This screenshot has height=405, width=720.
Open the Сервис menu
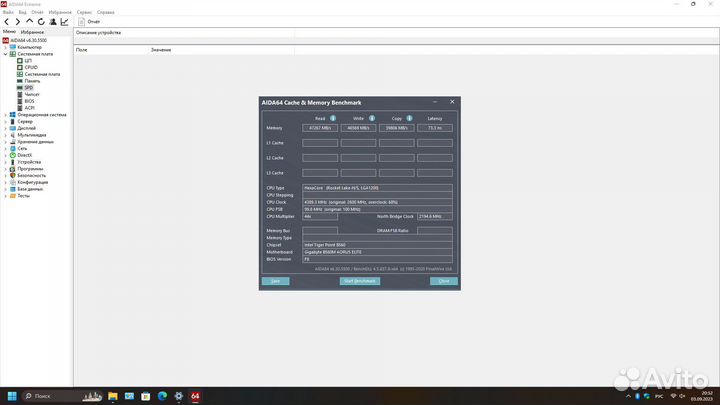pos(84,12)
